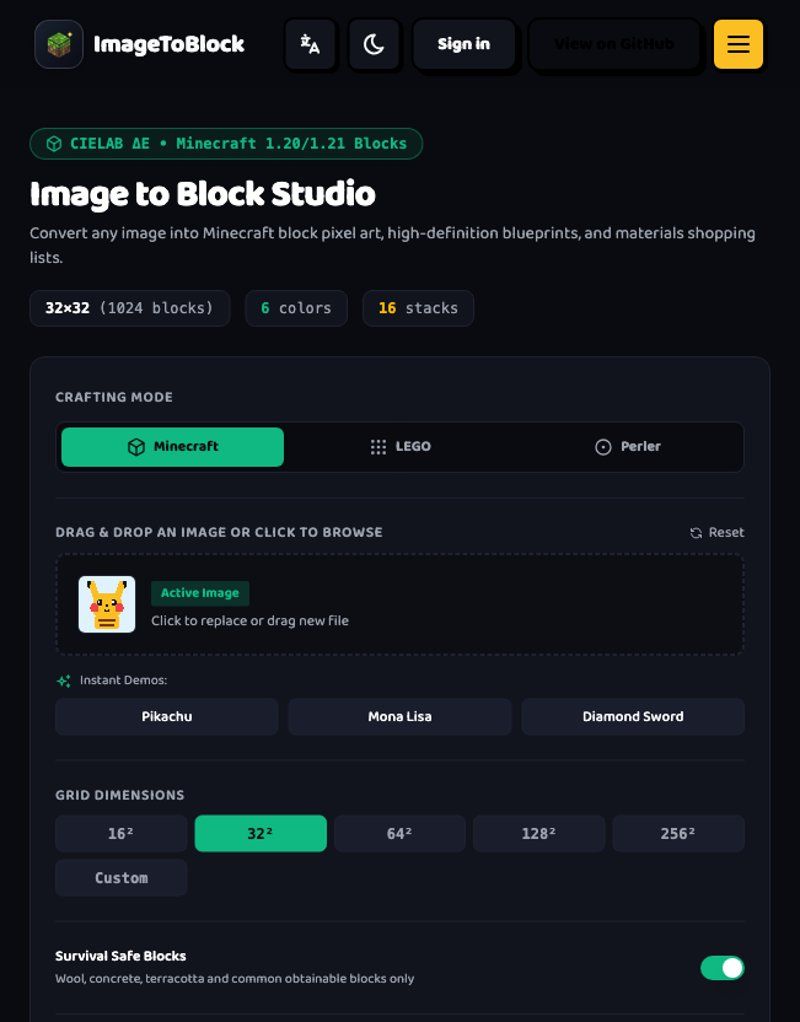
Task: Click the Active Image badge
Action: (200, 593)
